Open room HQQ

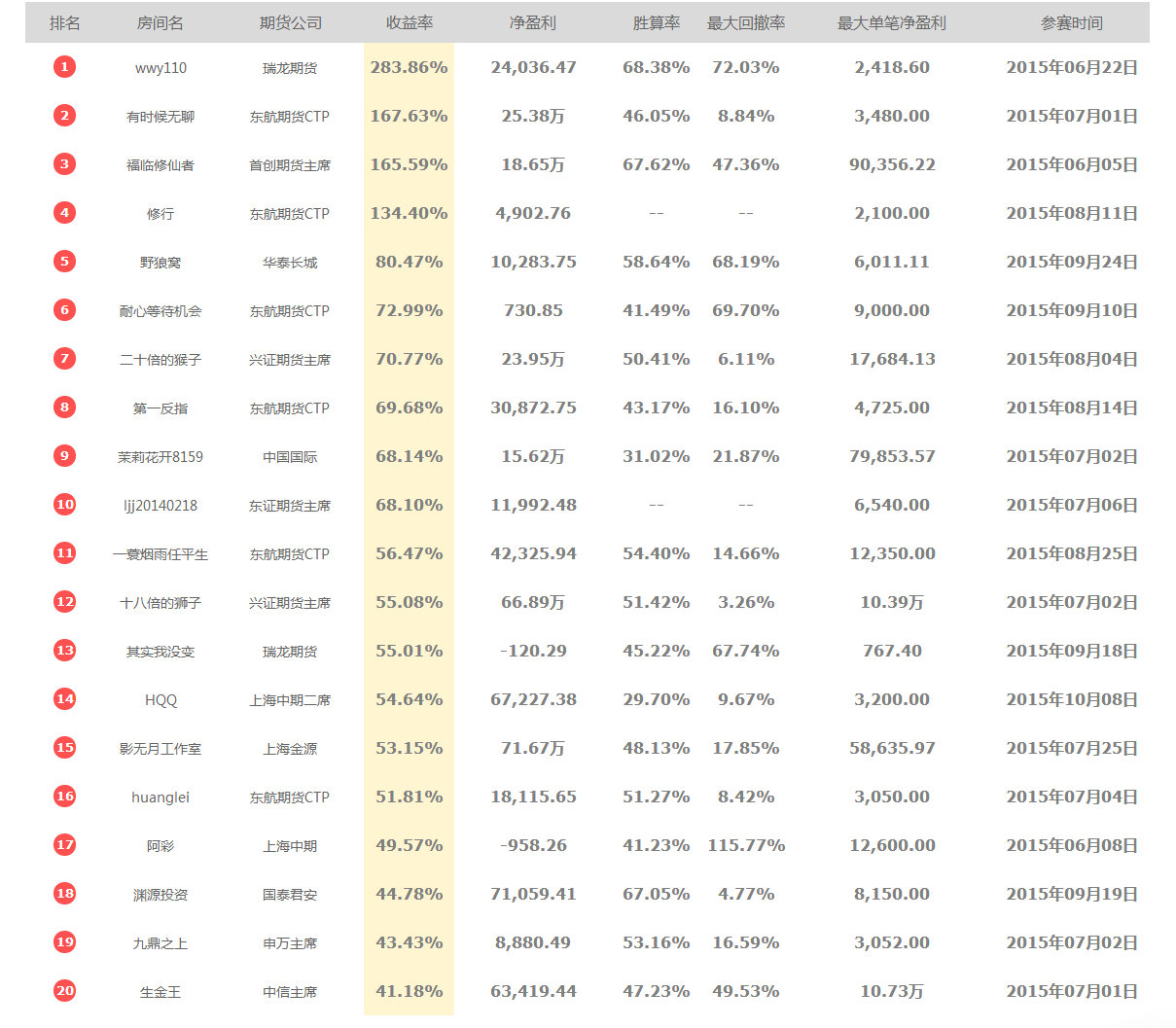(x=160, y=700)
